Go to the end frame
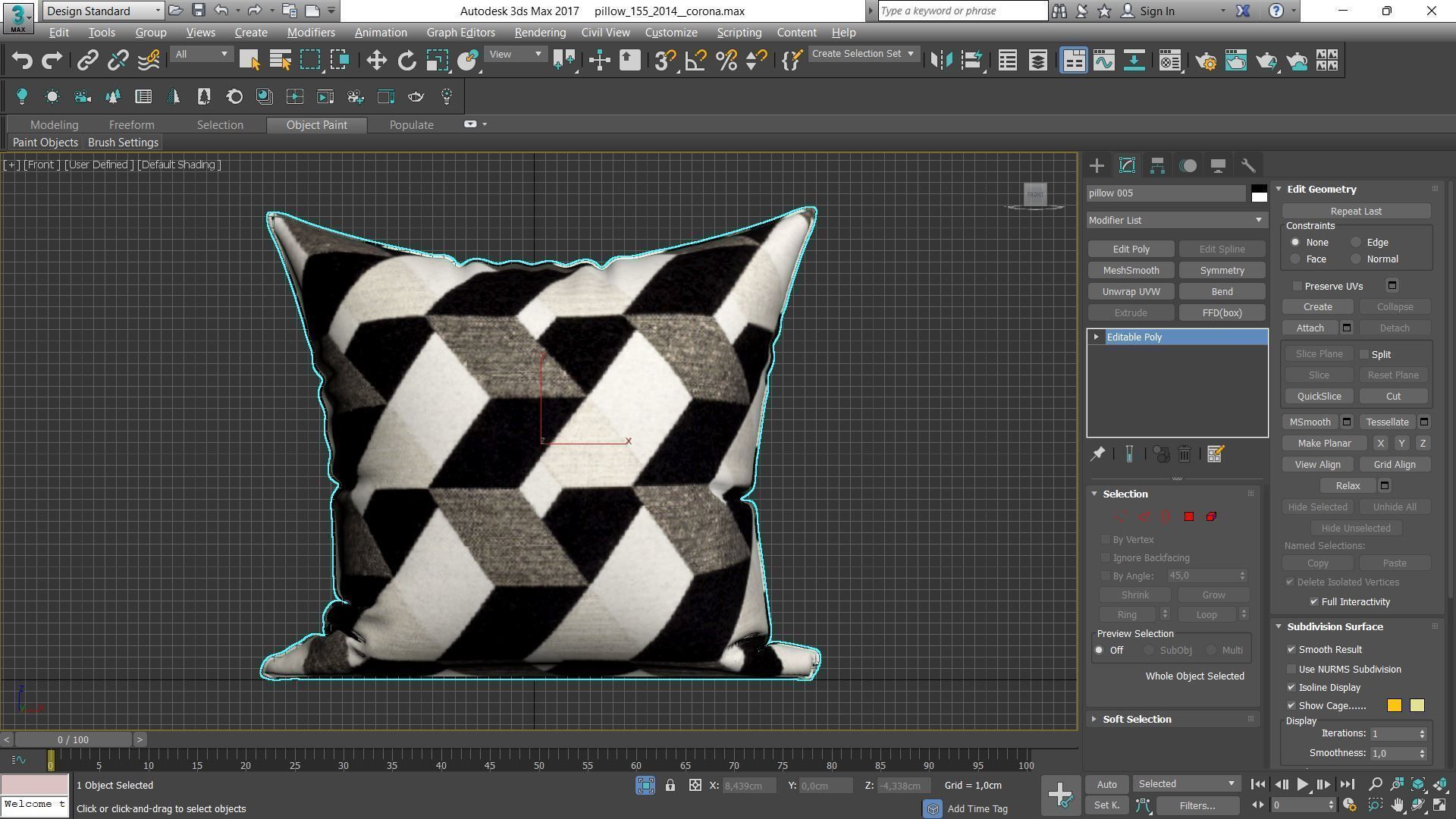Viewport: 1456px width, 819px height. click(x=1347, y=785)
